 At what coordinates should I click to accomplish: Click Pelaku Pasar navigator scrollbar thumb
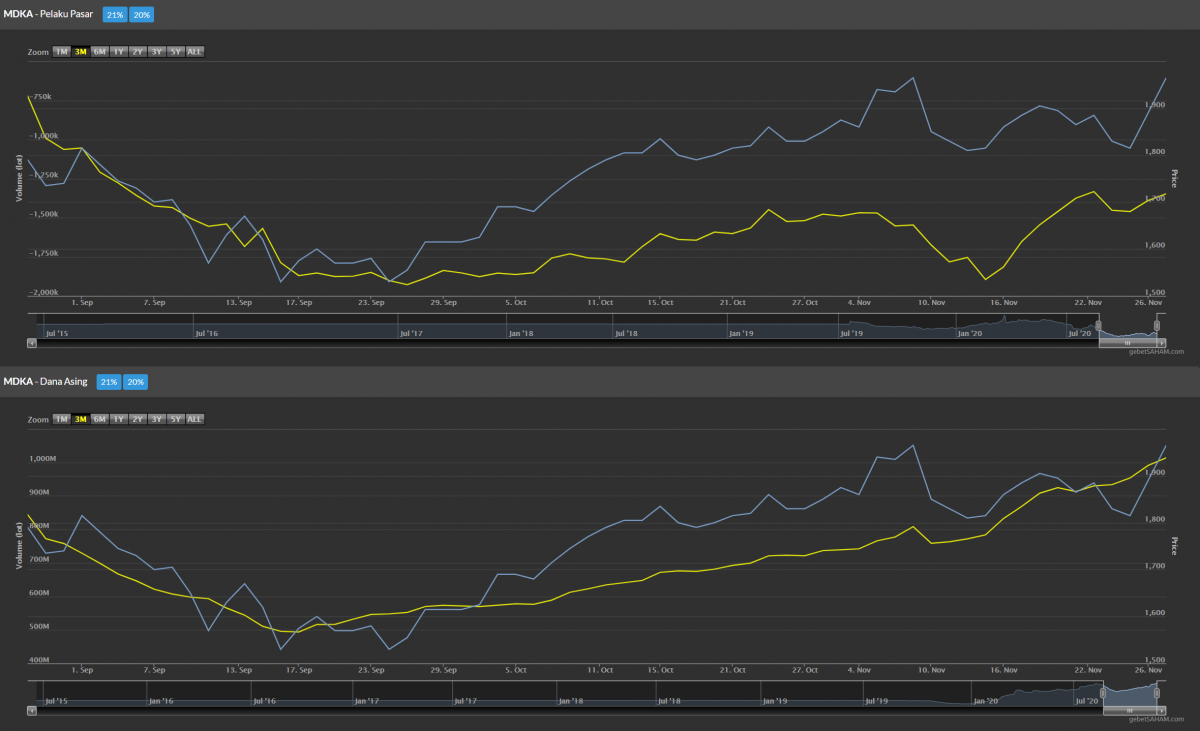point(1127,342)
